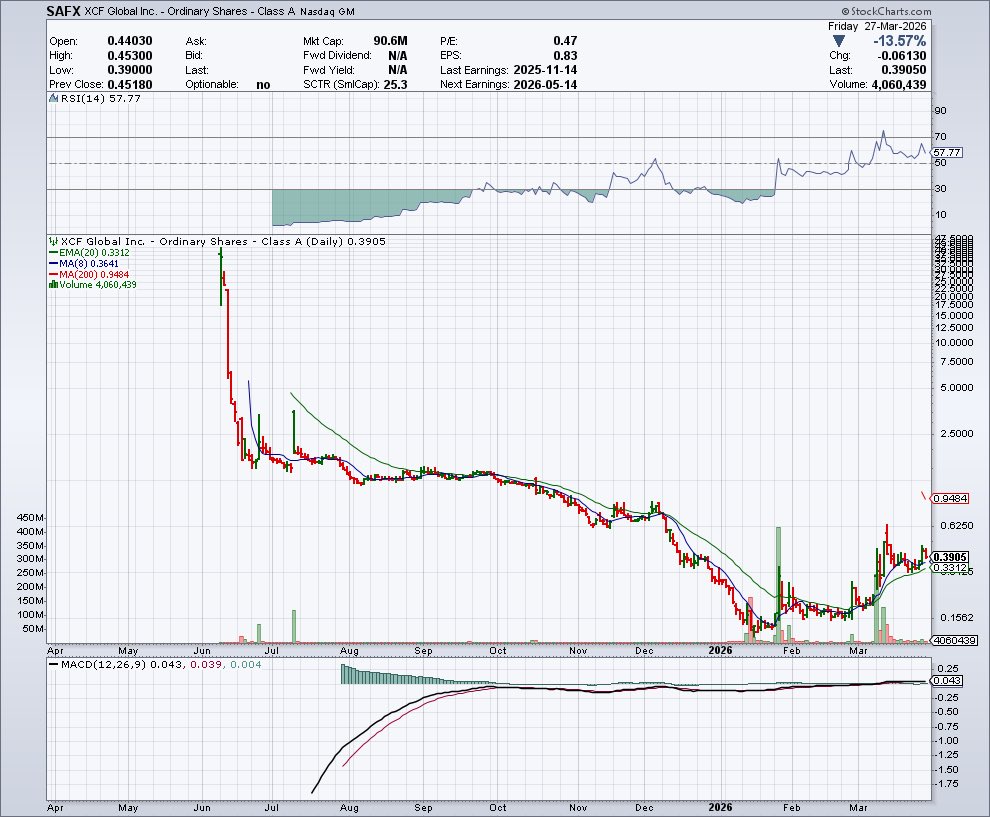Click the tallest volume bar in late January
This screenshot has width=990, height=817.
778,585
